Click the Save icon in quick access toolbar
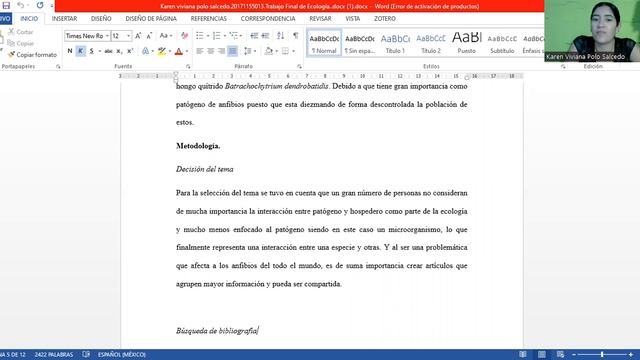Screen dimensions: 640x360 tap(6, 5)
